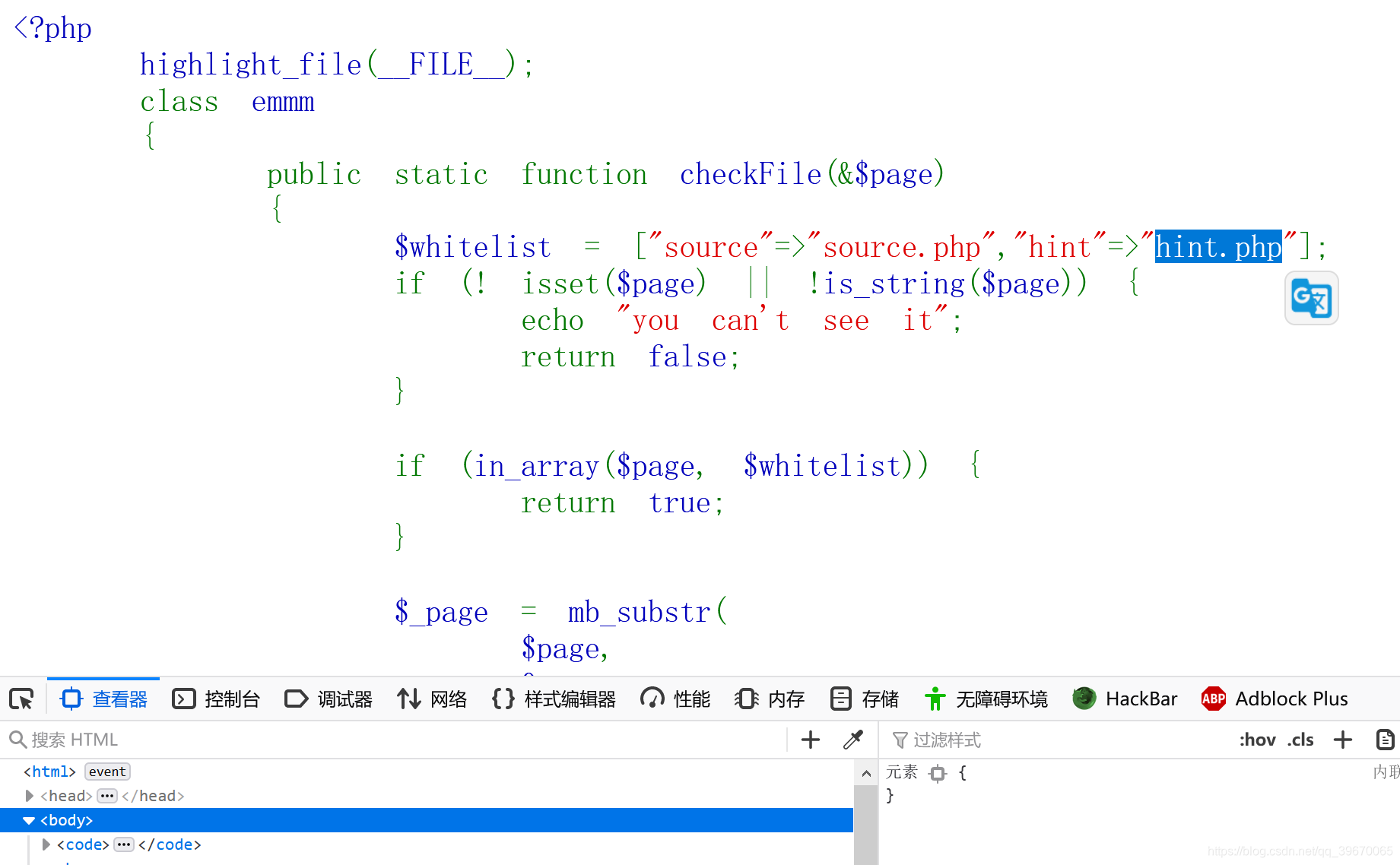Focus the filter styles input field
Image resolution: width=1400 pixels, height=865 pixels.
[x=1057, y=740]
